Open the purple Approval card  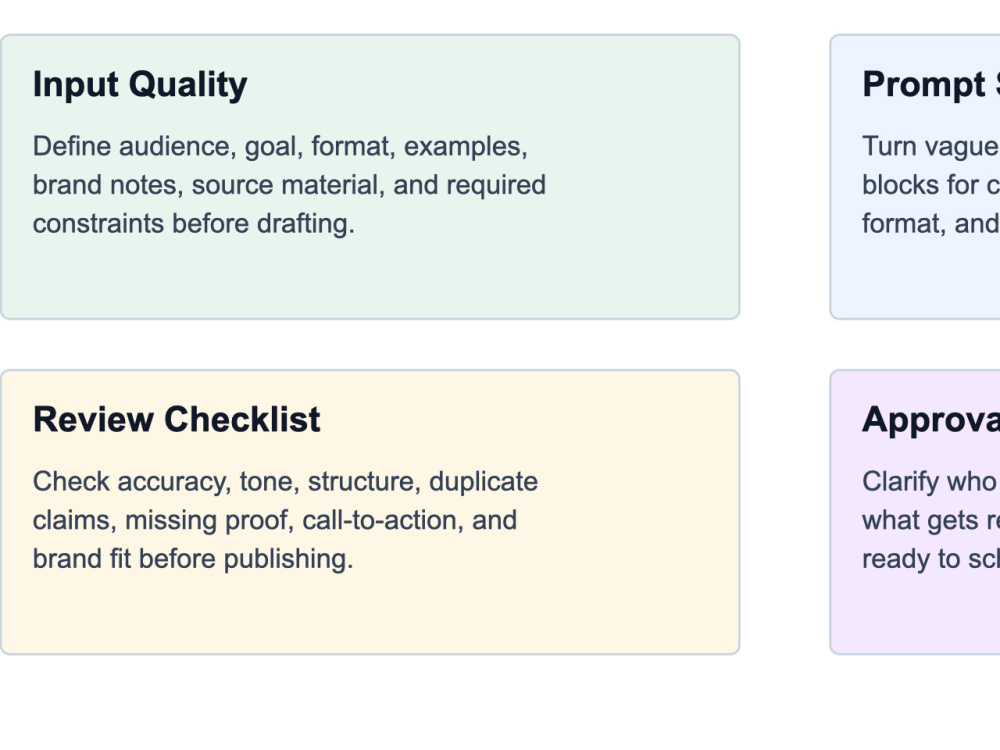[915, 512]
